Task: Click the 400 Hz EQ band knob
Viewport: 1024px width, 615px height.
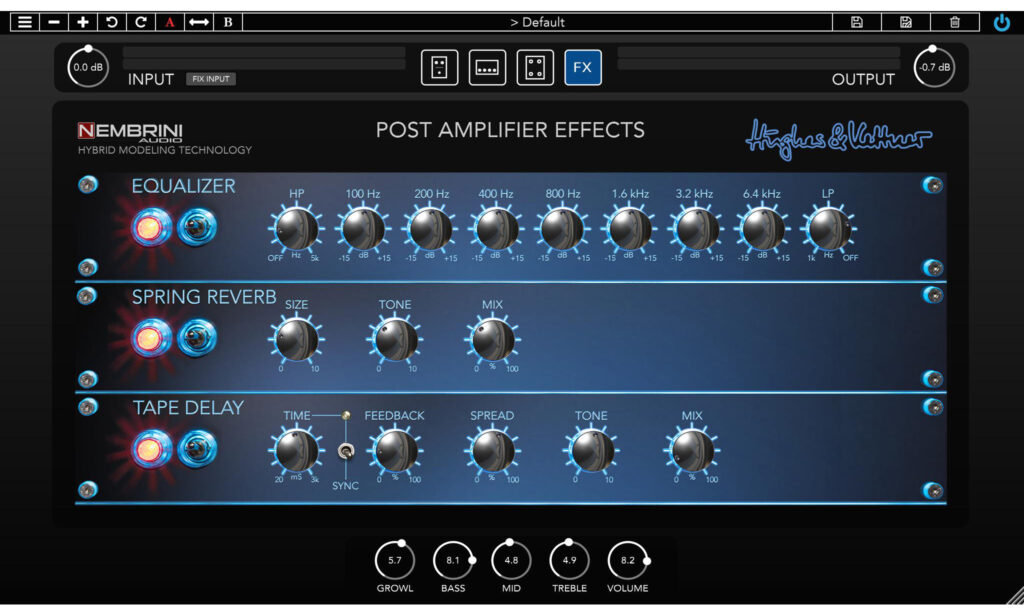Action: tap(496, 229)
